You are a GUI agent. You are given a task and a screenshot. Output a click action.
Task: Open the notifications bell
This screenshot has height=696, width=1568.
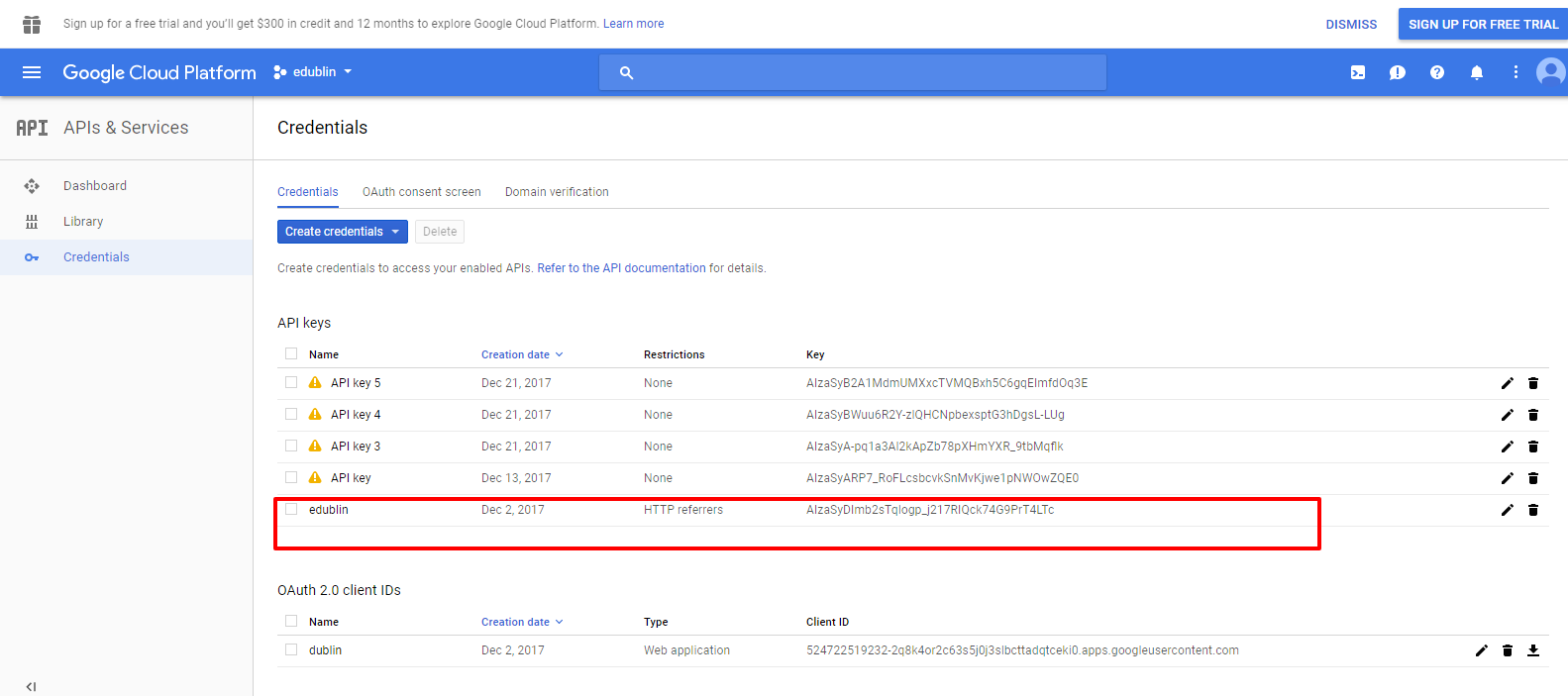(1477, 72)
